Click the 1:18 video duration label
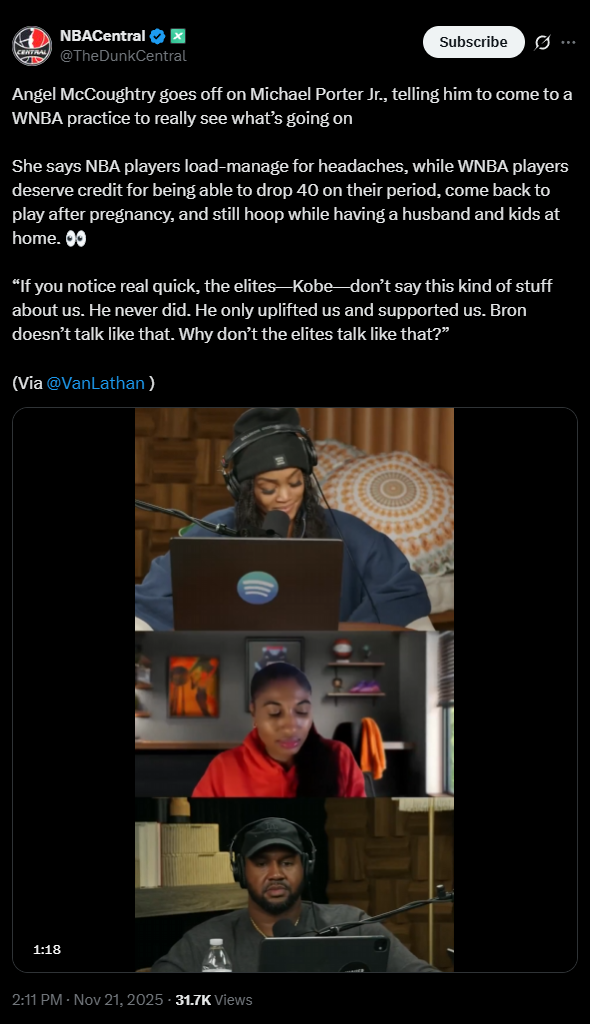Viewport: 590px width, 1024px height. [47, 950]
